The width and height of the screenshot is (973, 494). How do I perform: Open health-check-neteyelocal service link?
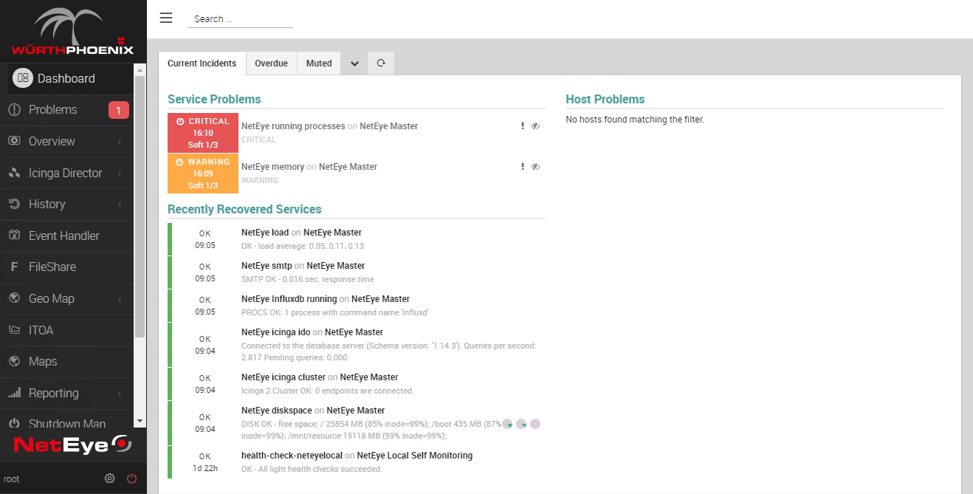tap(292, 456)
